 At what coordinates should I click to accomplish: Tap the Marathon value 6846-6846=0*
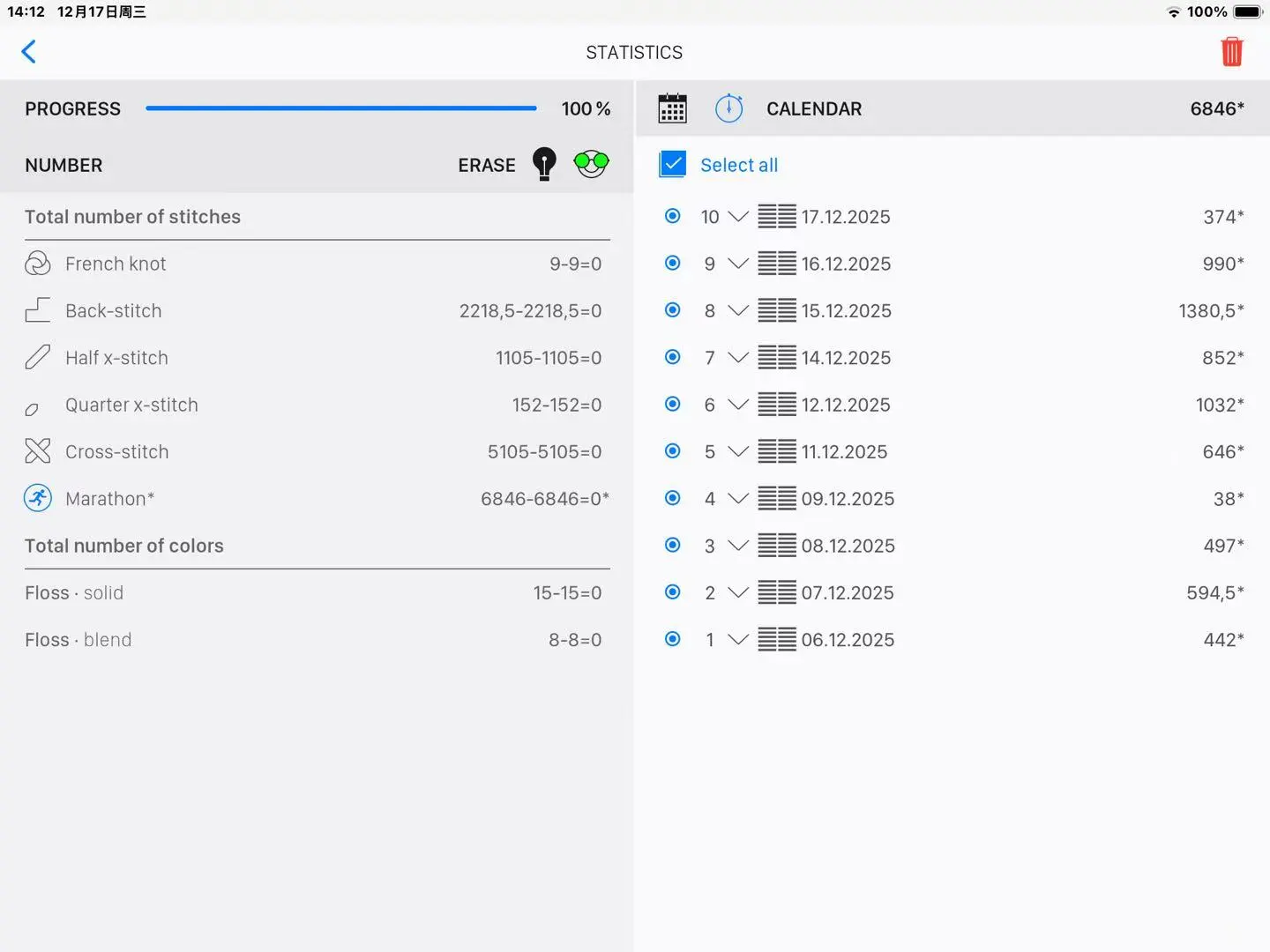click(545, 498)
